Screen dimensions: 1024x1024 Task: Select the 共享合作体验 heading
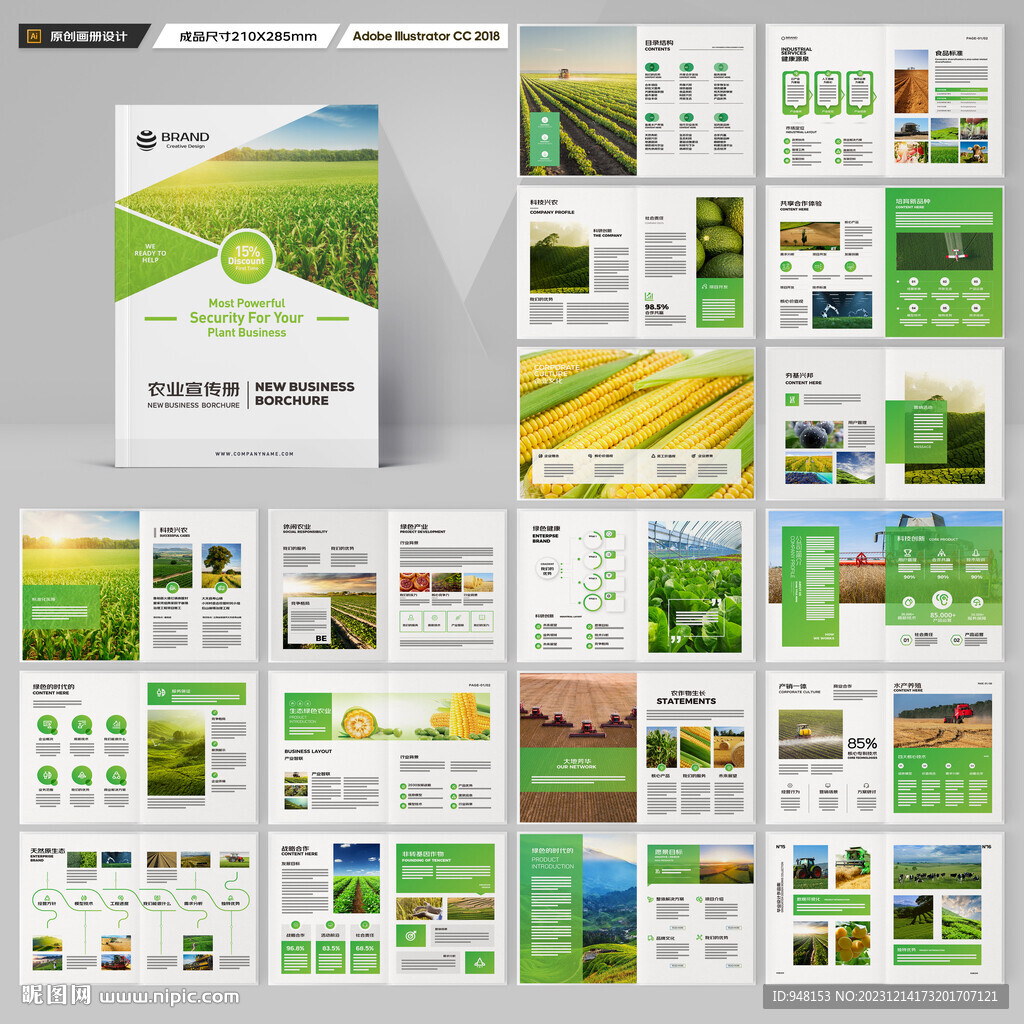click(801, 204)
